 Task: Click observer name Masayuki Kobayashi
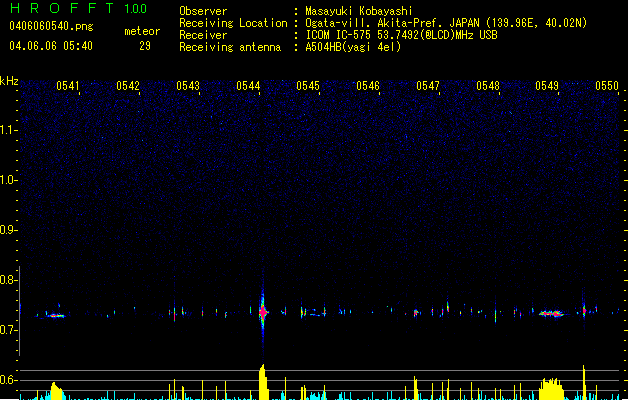pos(359,11)
